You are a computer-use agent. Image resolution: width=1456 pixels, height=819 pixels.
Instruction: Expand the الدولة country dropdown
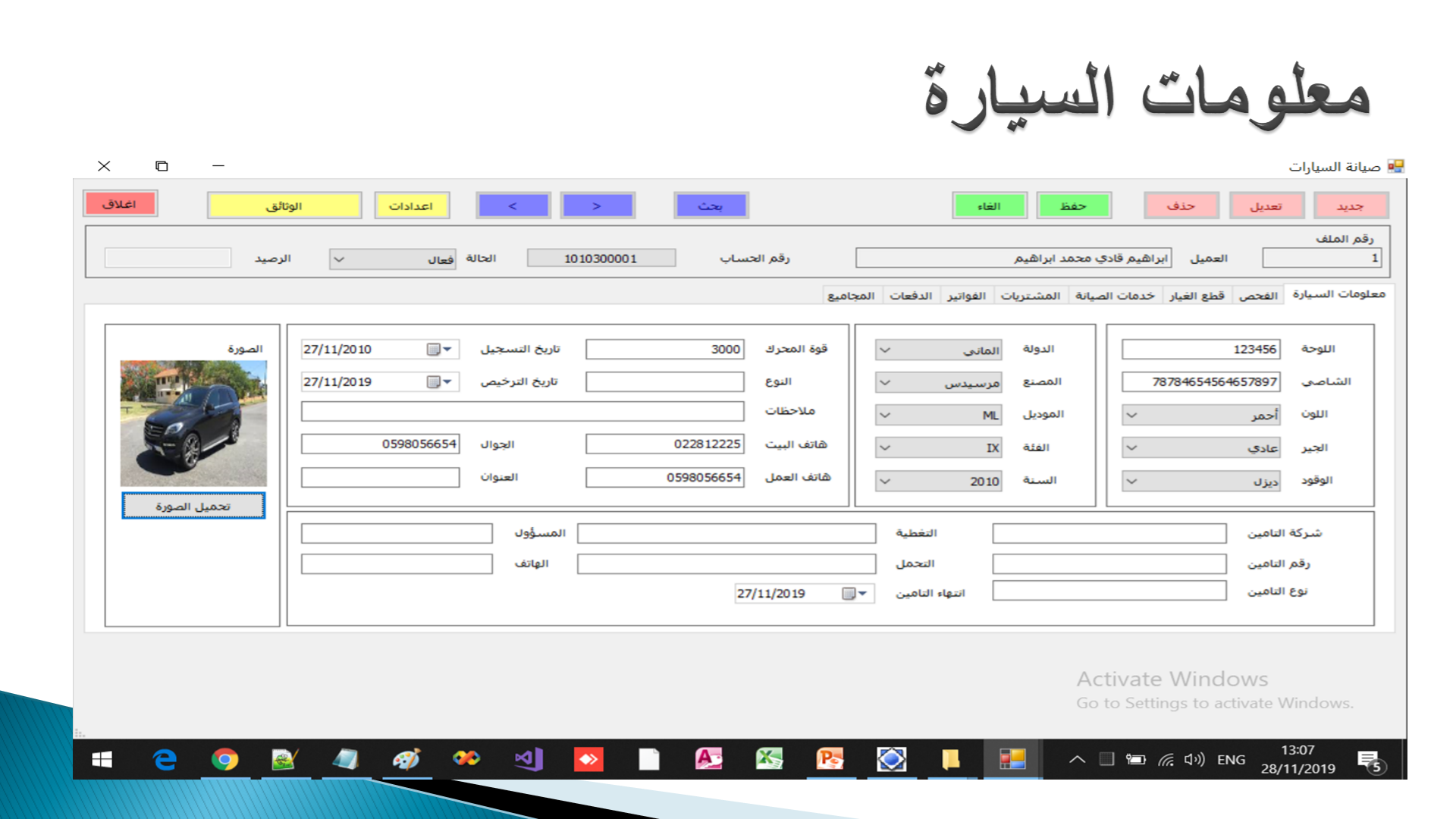pyautogui.click(x=885, y=350)
